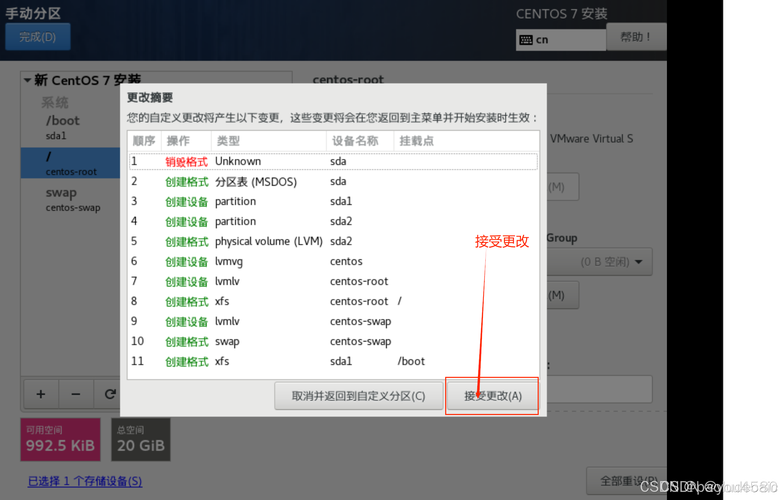This screenshot has height=500, width=779.
Task: Select the / centos-root mount point
Action: click(71, 163)
